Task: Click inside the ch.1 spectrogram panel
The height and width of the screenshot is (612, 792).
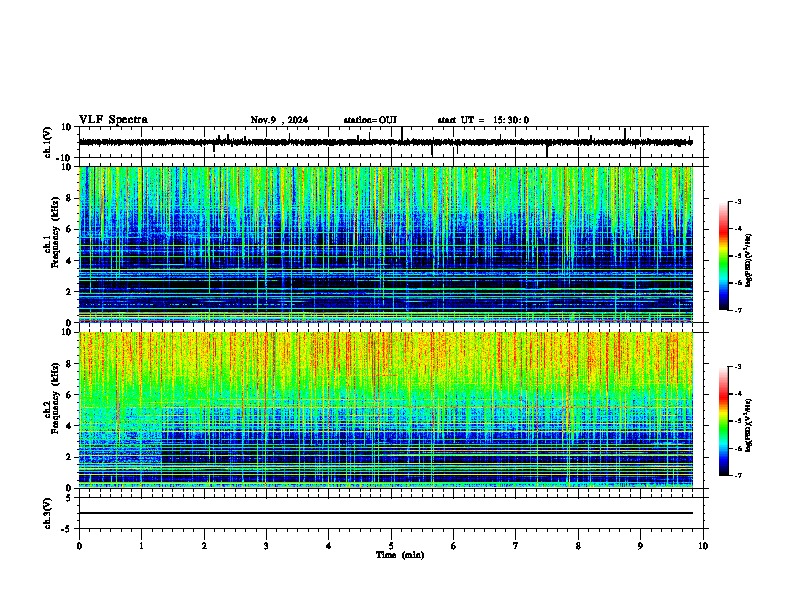Action: [x=386, y=244]
